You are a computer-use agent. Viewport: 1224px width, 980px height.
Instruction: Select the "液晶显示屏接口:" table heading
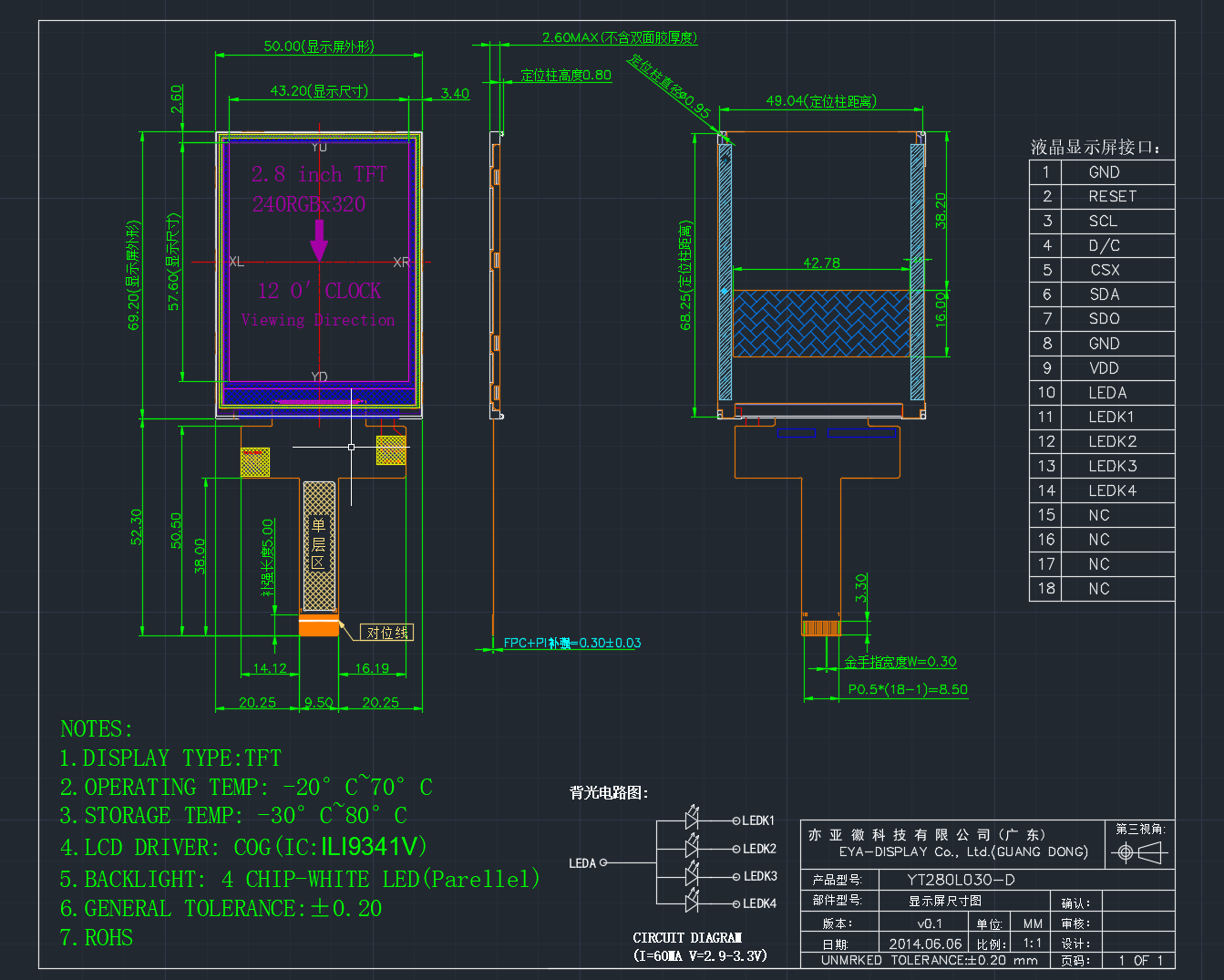[1095, 148]
